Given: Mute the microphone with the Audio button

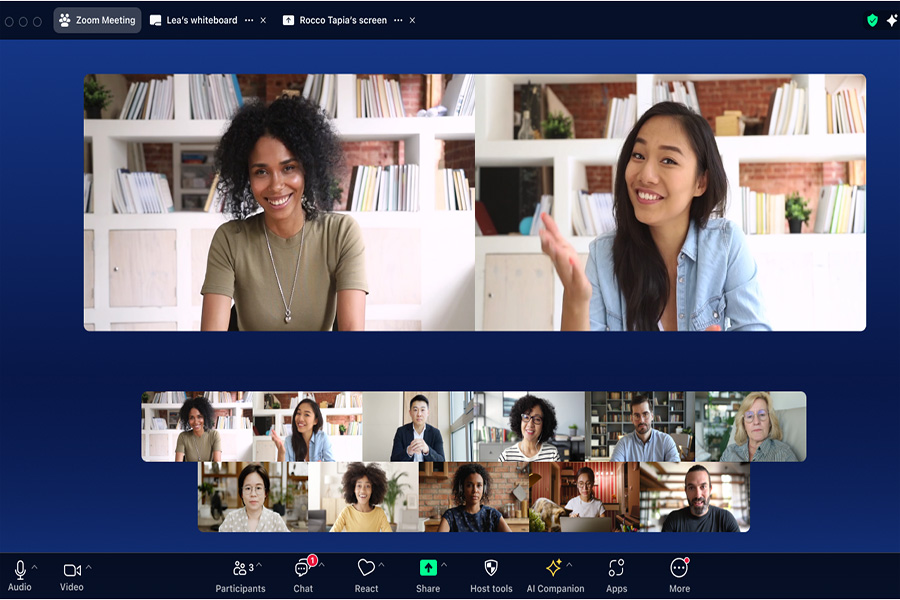Looking at the screenshot, I should pos(19,570).
